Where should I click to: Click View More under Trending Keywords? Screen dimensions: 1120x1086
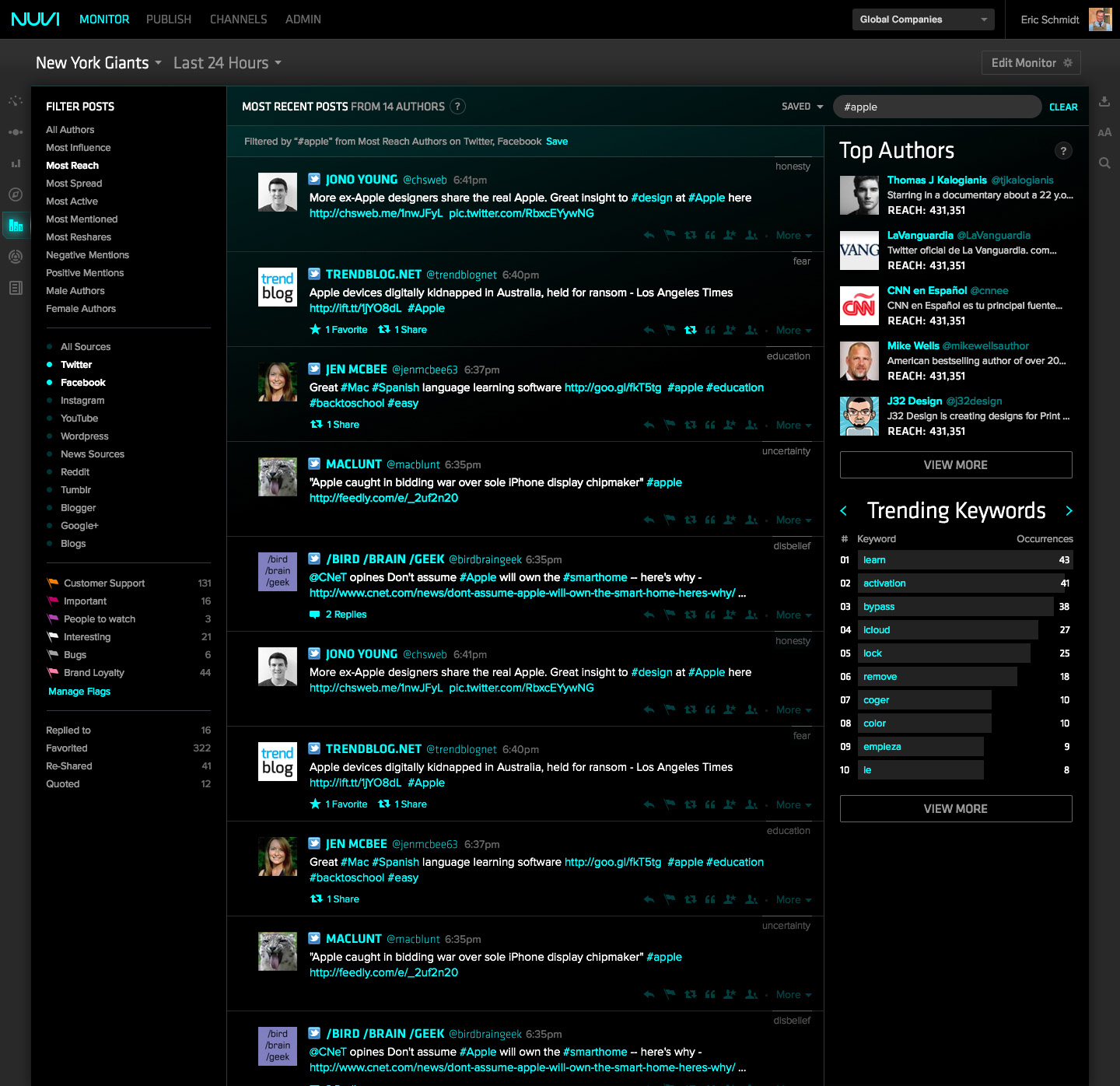tap(956, 809)
